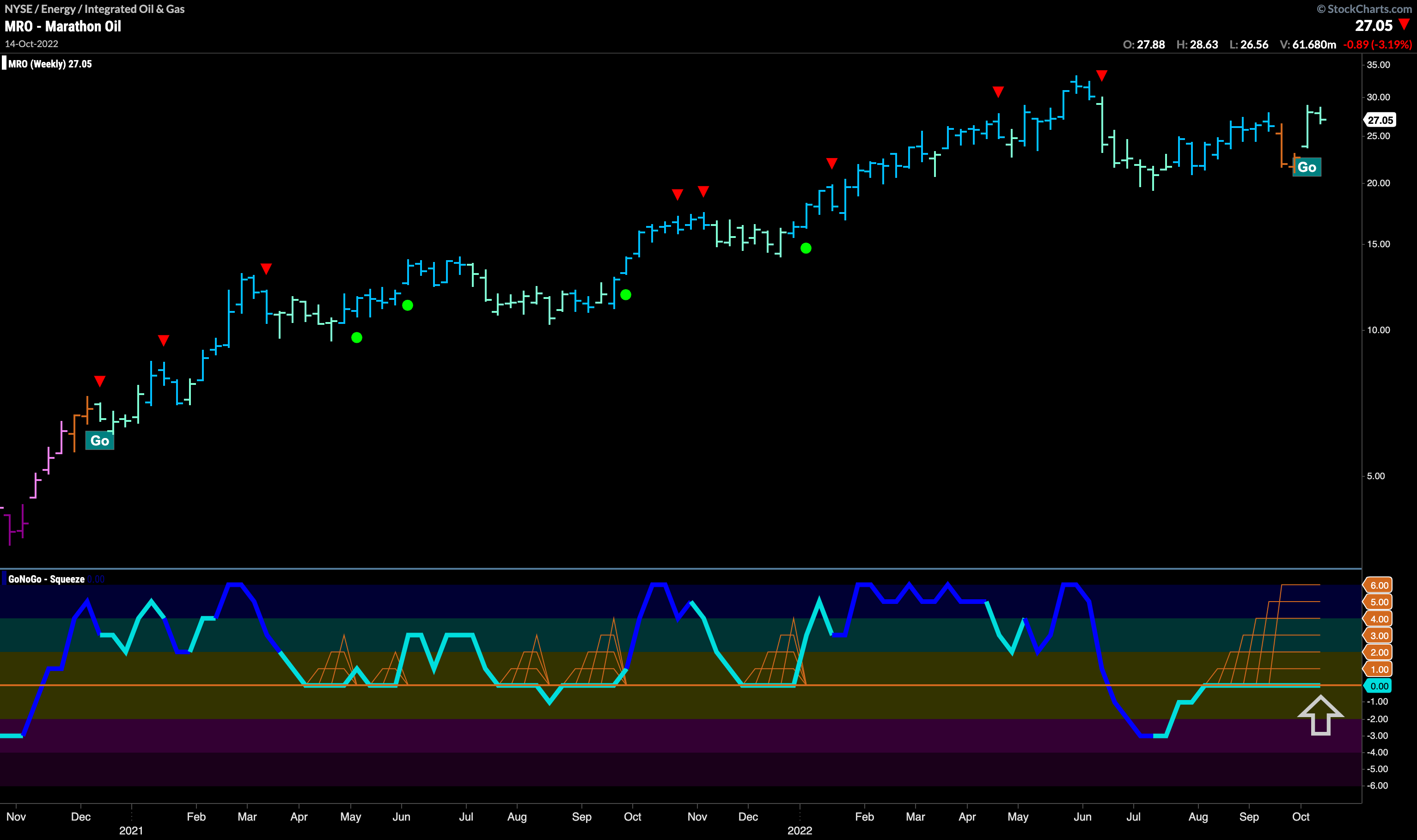Click the green dot near January 2022
Screen dimensions: 1417x840
[x=806, y=248]
